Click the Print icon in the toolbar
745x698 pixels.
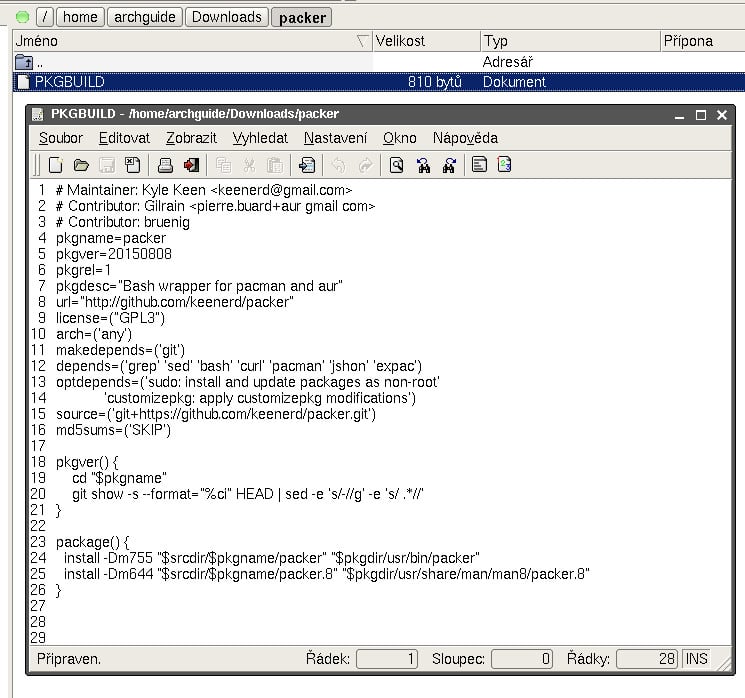[165, 165]
